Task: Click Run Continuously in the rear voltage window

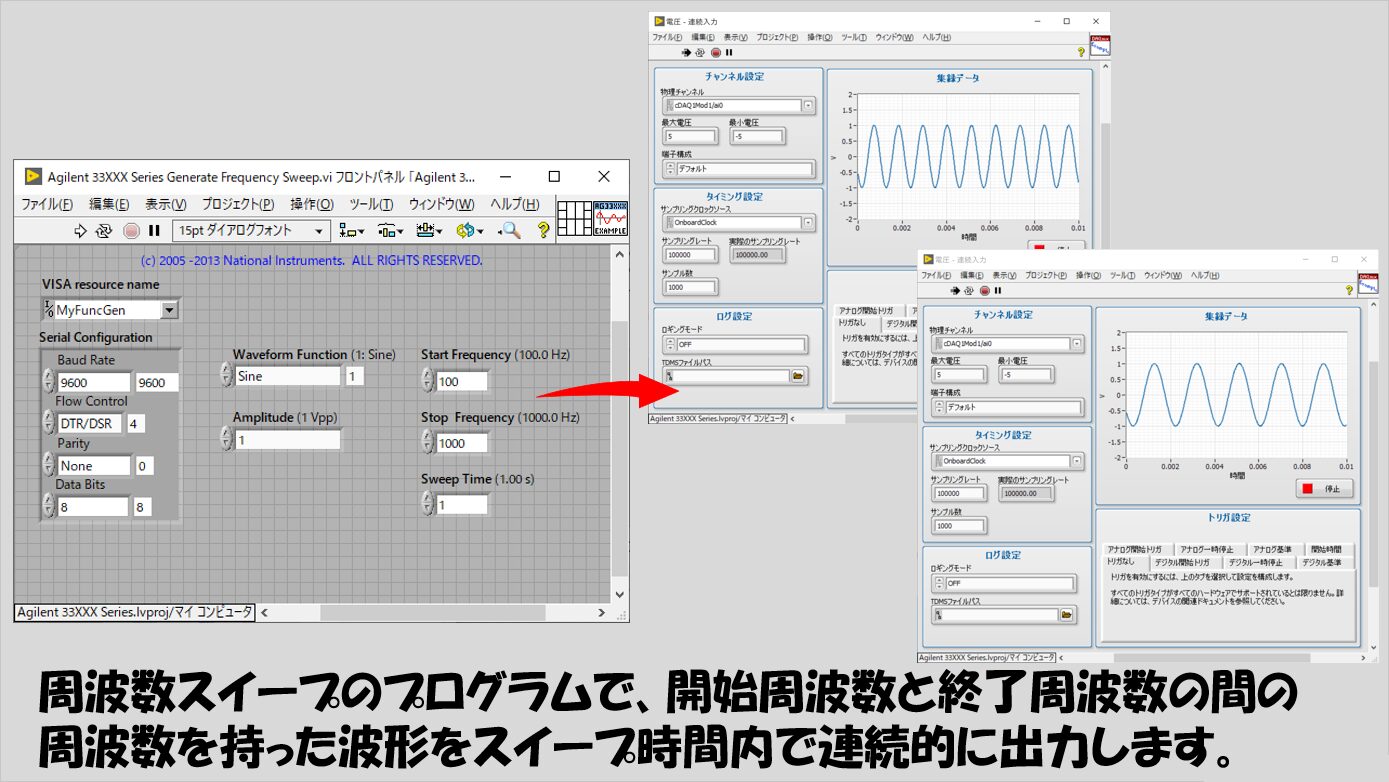Action: pos(700,52)
